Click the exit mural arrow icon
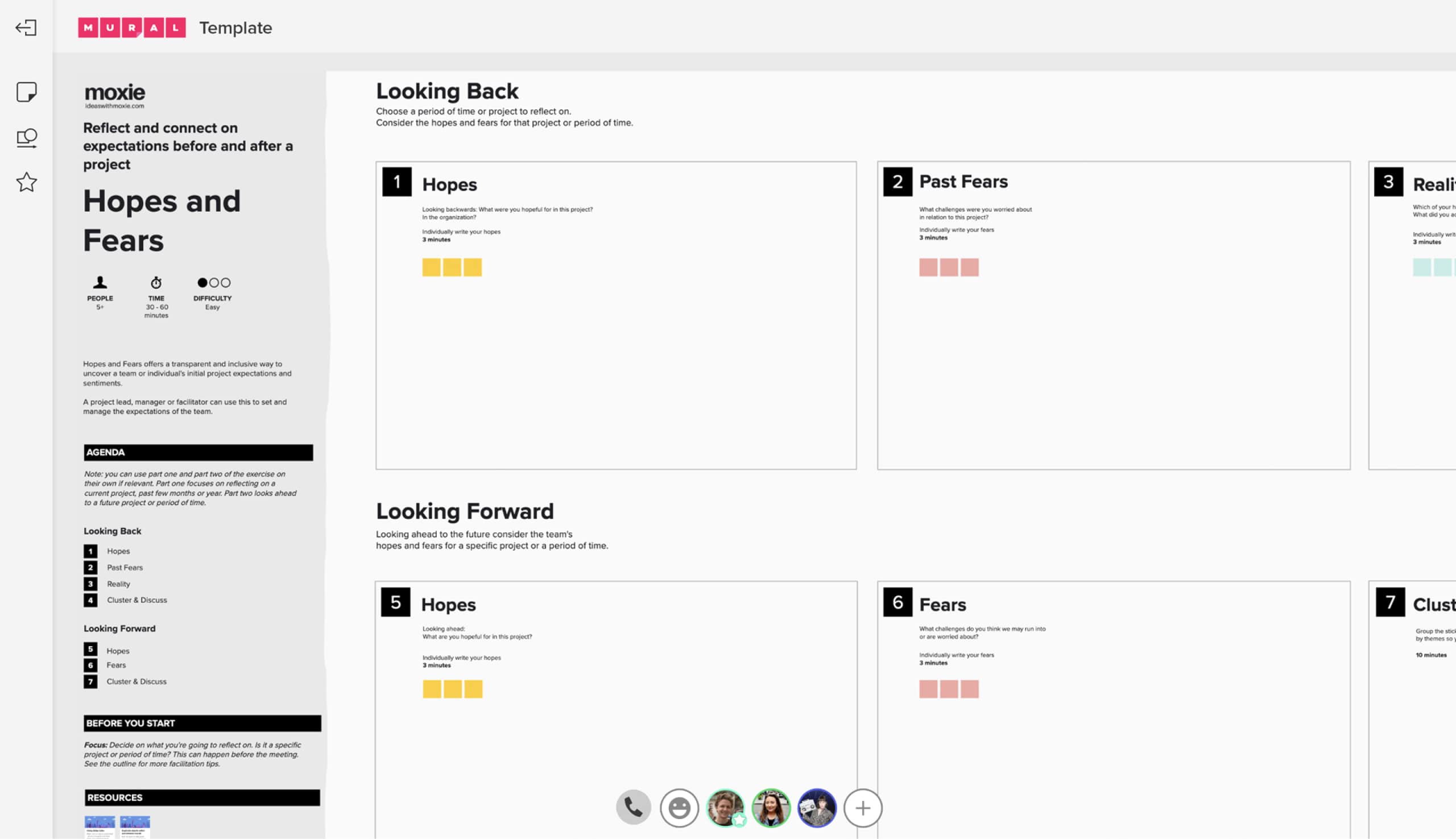The width and height of the screenshot is (1456, 839). (26, 28)
